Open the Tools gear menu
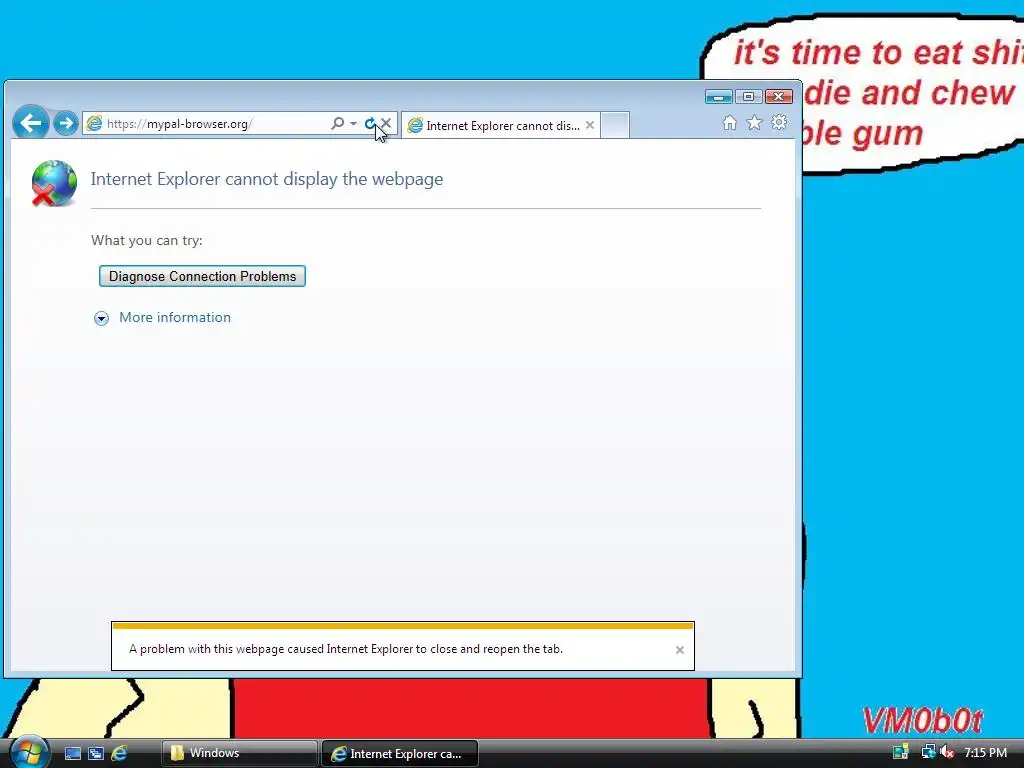Image resolution: width=1024 pixels, height=768 pixels. [779, 122]
